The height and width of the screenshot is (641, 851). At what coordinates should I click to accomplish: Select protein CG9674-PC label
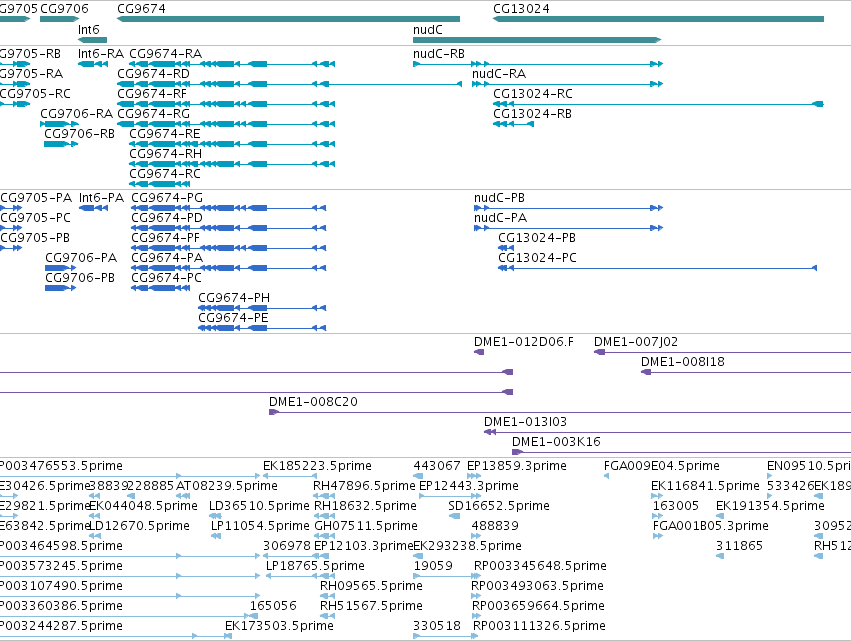point(167,278)
